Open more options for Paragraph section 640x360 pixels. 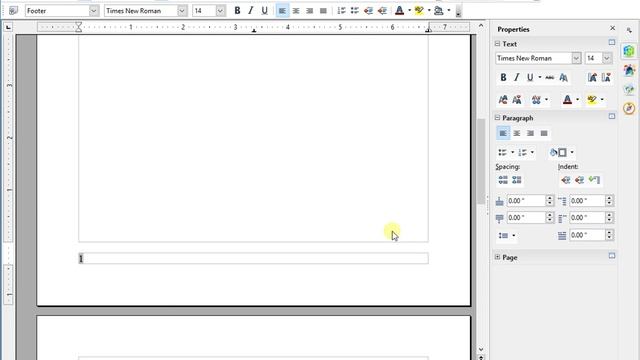click(611, 116)
